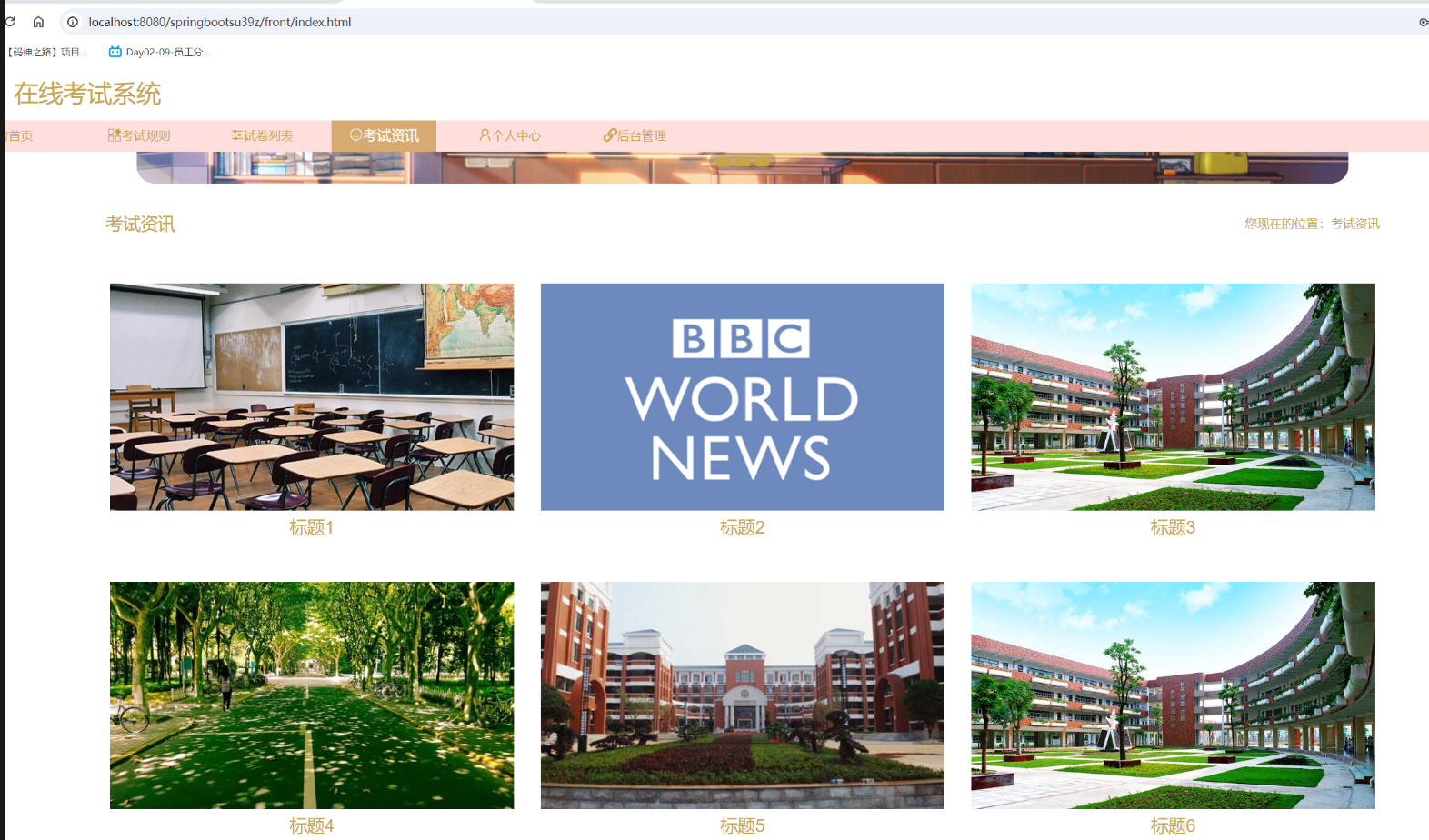Open 后台管理 navigation link
Image resolution: width=1429 pixels, height=840 pixels.
(x=635, y=135)
